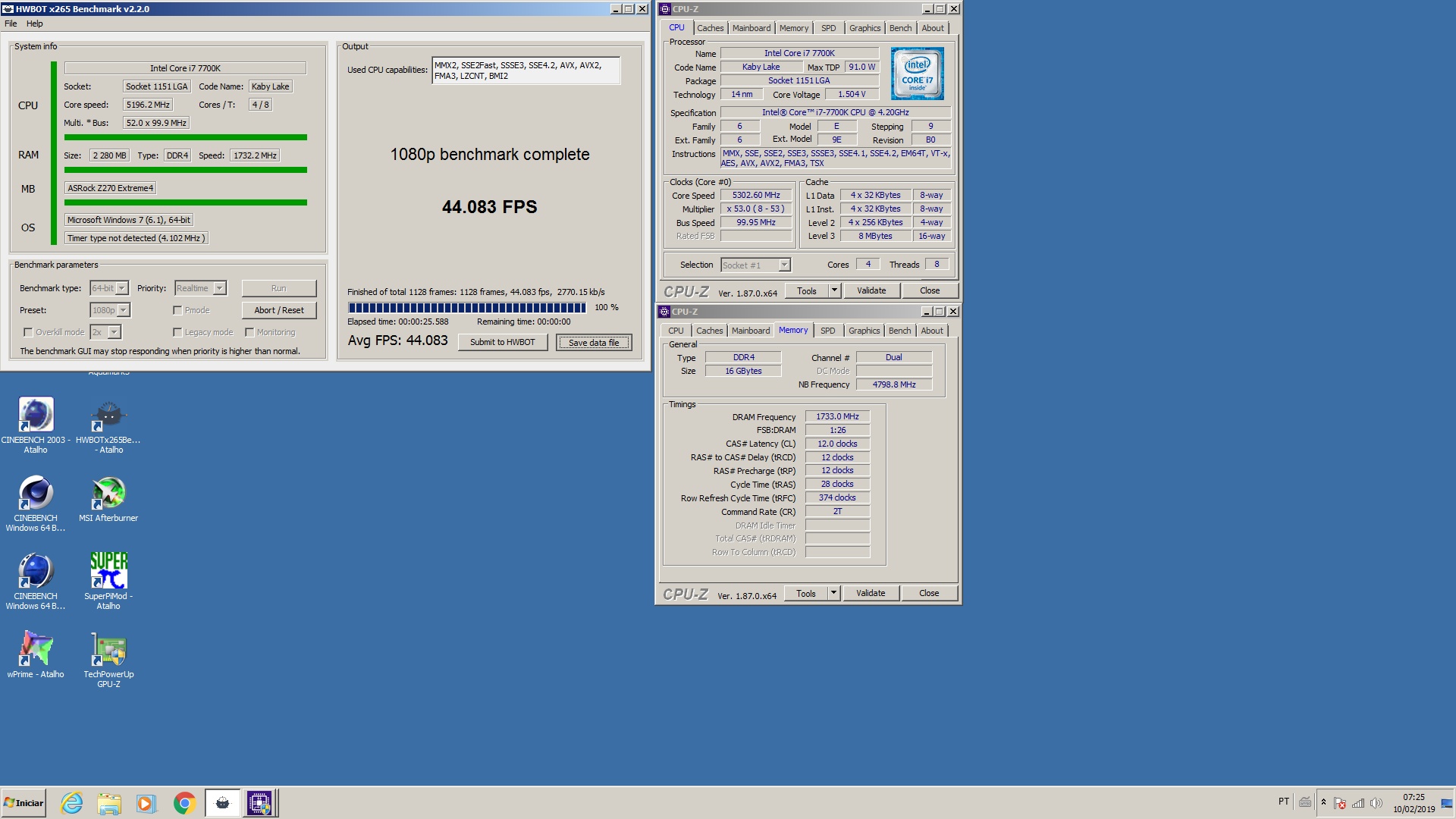Image resolution: width=1456 pixels, height=819 pixels.
Task: Click the Iniciar start button
Action: coord(24,803)
